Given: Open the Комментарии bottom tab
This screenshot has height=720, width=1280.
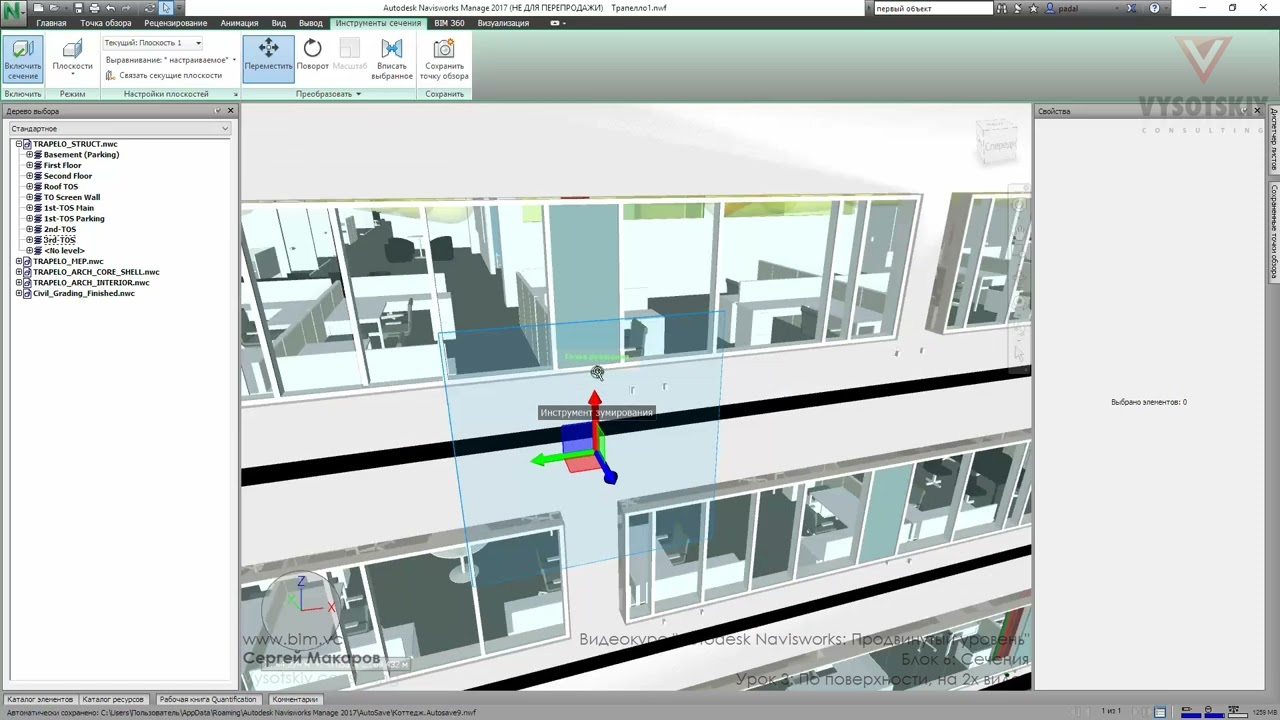Looking at the screenshot, I should tap(295, 699).
